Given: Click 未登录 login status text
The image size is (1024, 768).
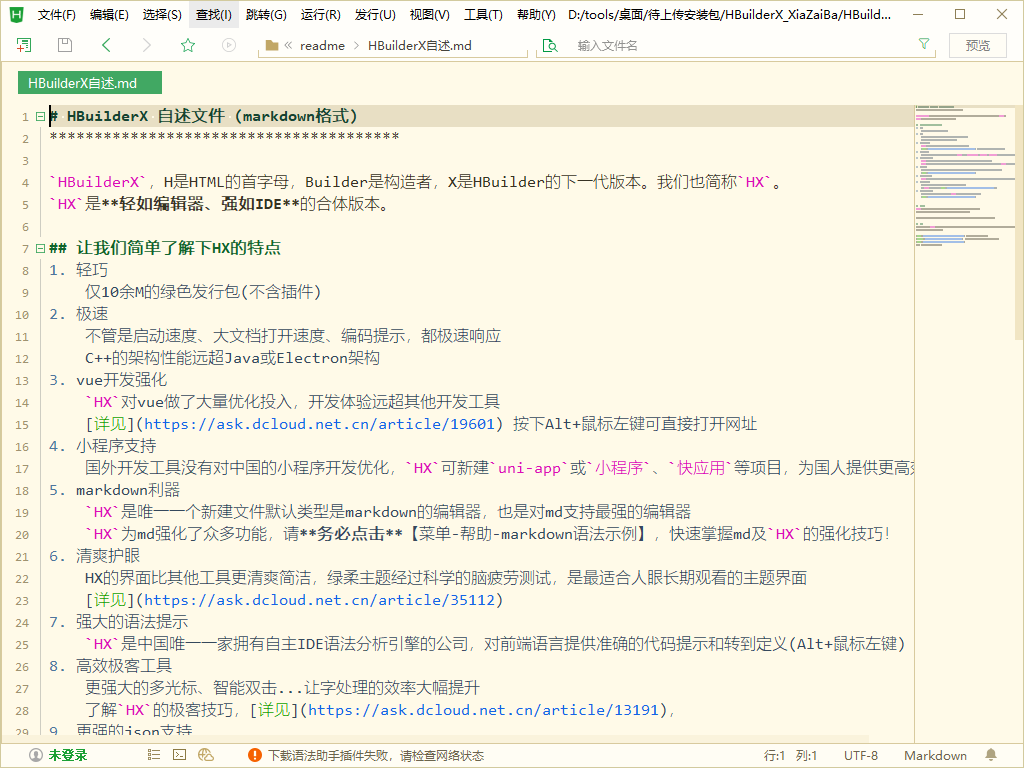Looking at the screenshot, I should click(x=68, y=756).
